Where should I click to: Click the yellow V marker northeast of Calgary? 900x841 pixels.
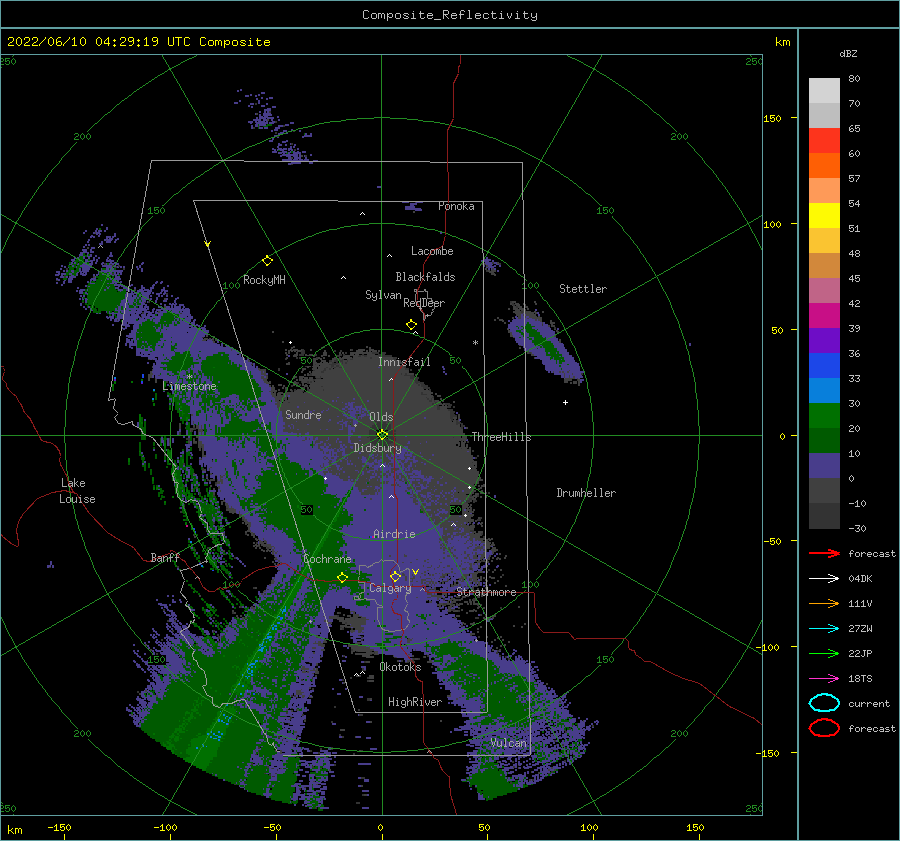pos(416,572)
